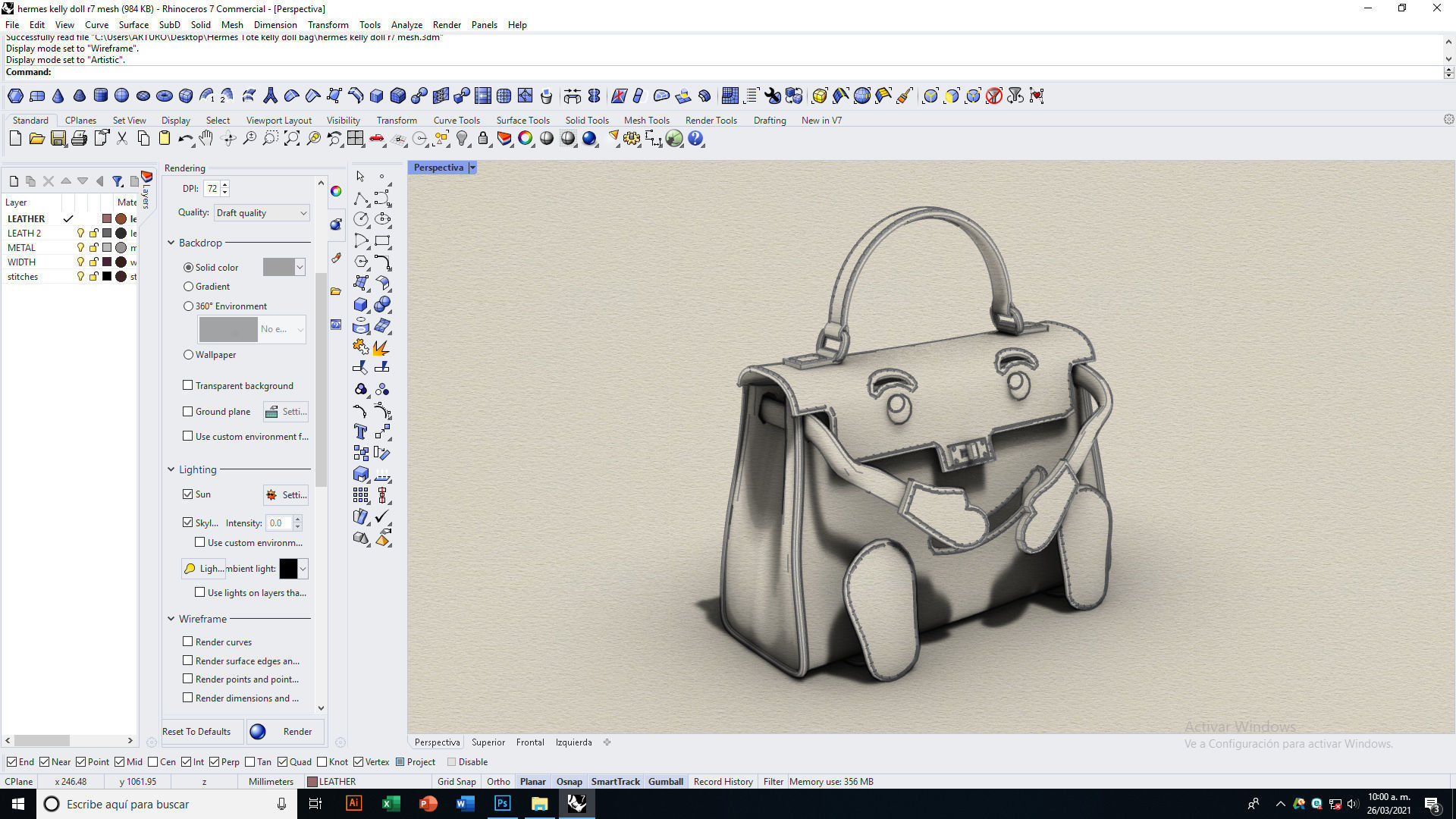Viewport: 1456px width, 819px height.
Task: Click the four-viewport layout icon
Action: coord(356,139)
